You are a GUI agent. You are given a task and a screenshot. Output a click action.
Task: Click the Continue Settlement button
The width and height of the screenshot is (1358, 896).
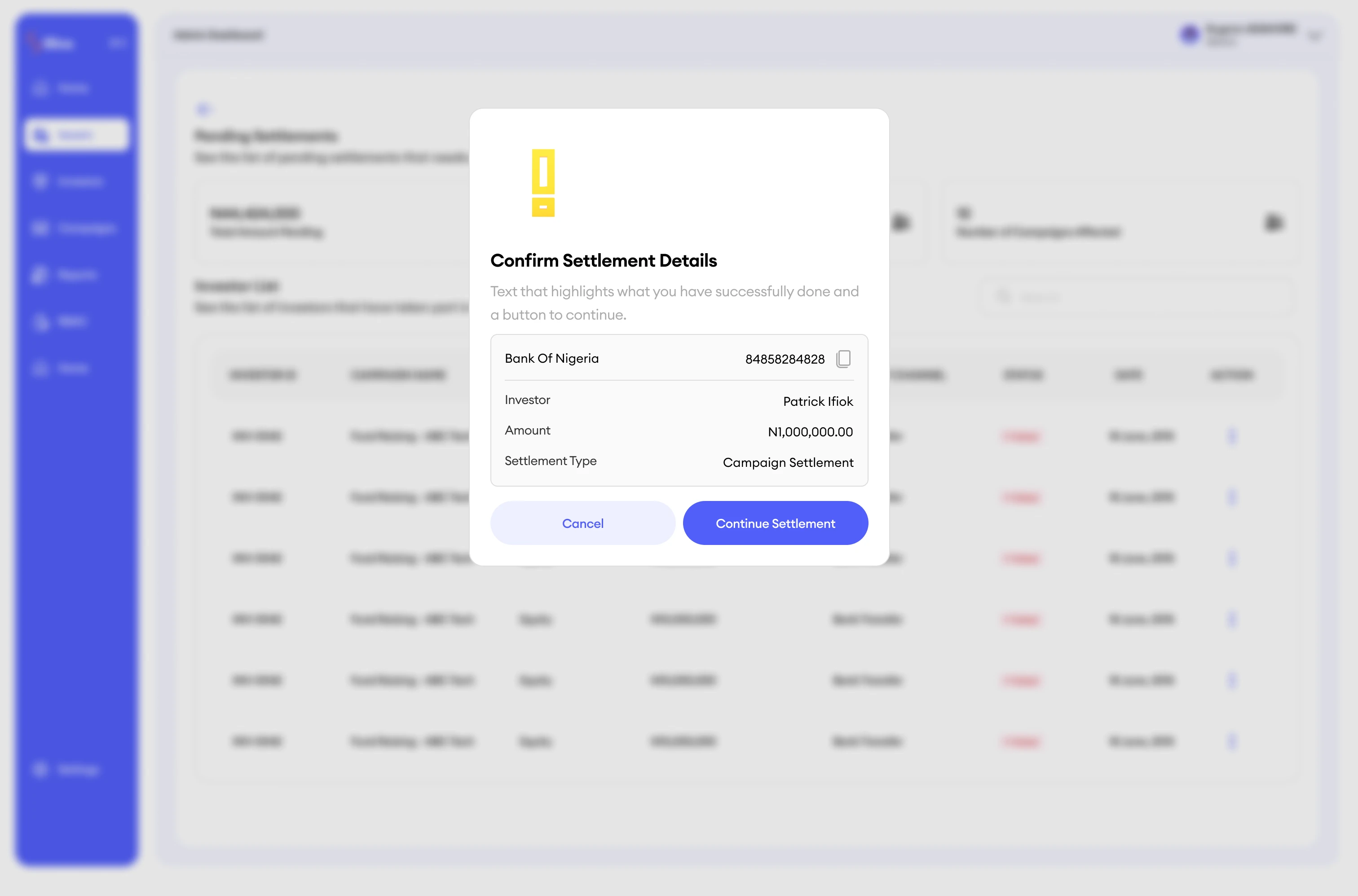pos(775,523)
